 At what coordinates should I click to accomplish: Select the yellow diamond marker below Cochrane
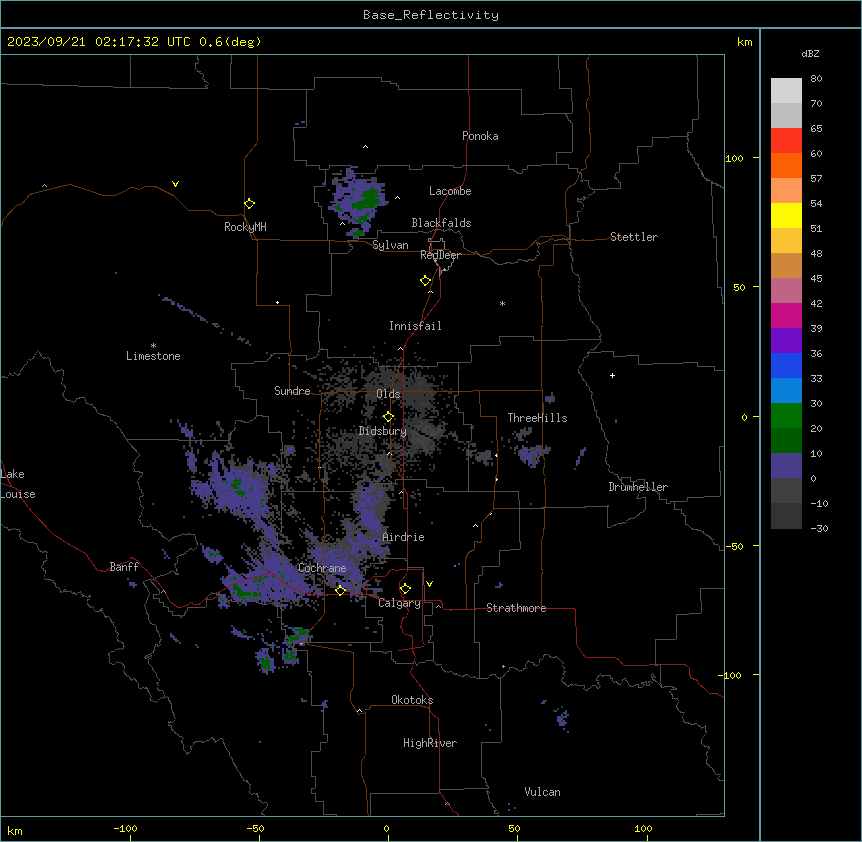(x=340, y=590)
